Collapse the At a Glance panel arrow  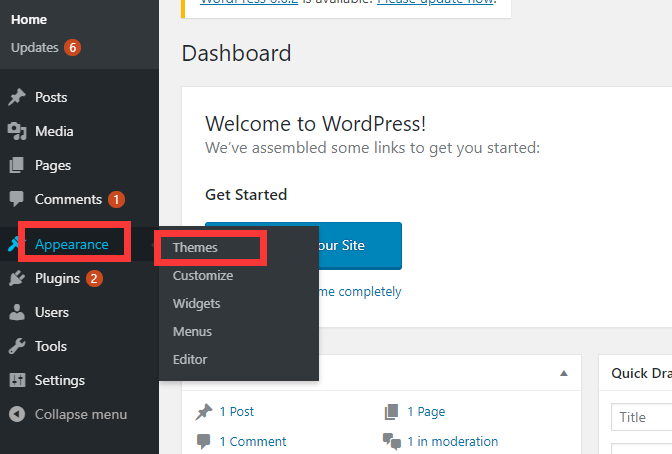coord(564,373)
